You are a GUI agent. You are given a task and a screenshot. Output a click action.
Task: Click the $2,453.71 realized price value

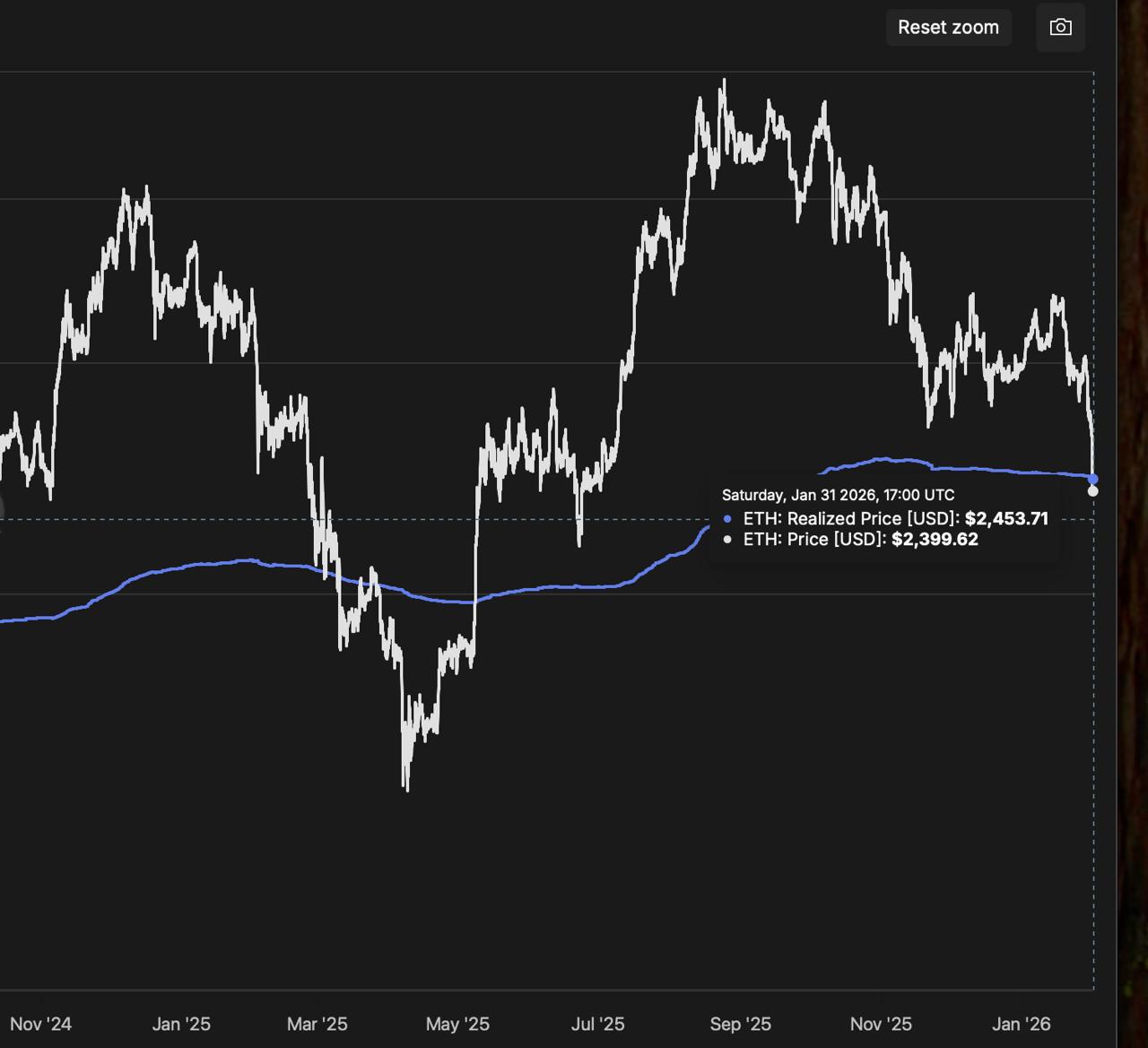[1006, 519]
